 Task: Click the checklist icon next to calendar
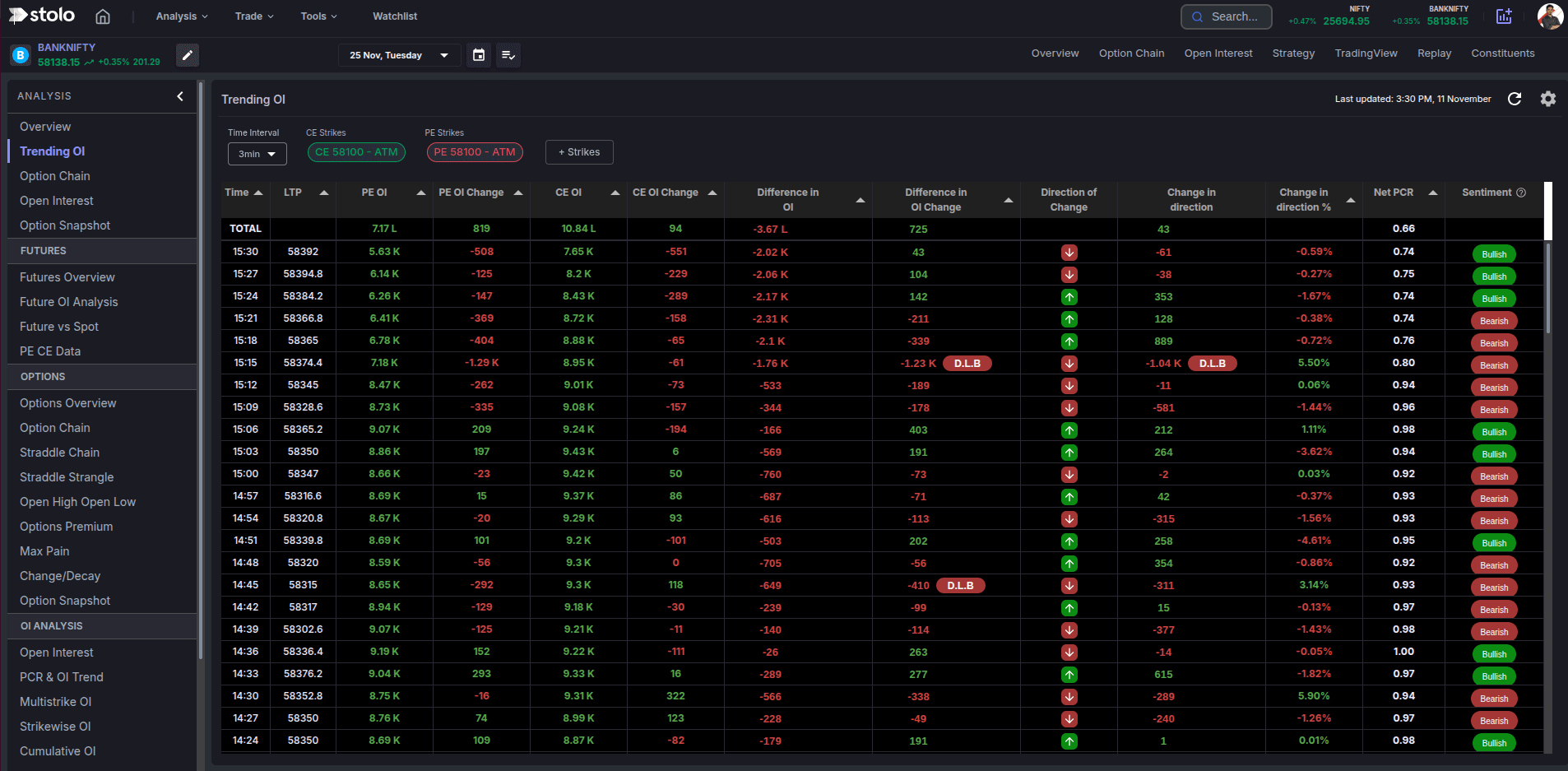point(508,55)
